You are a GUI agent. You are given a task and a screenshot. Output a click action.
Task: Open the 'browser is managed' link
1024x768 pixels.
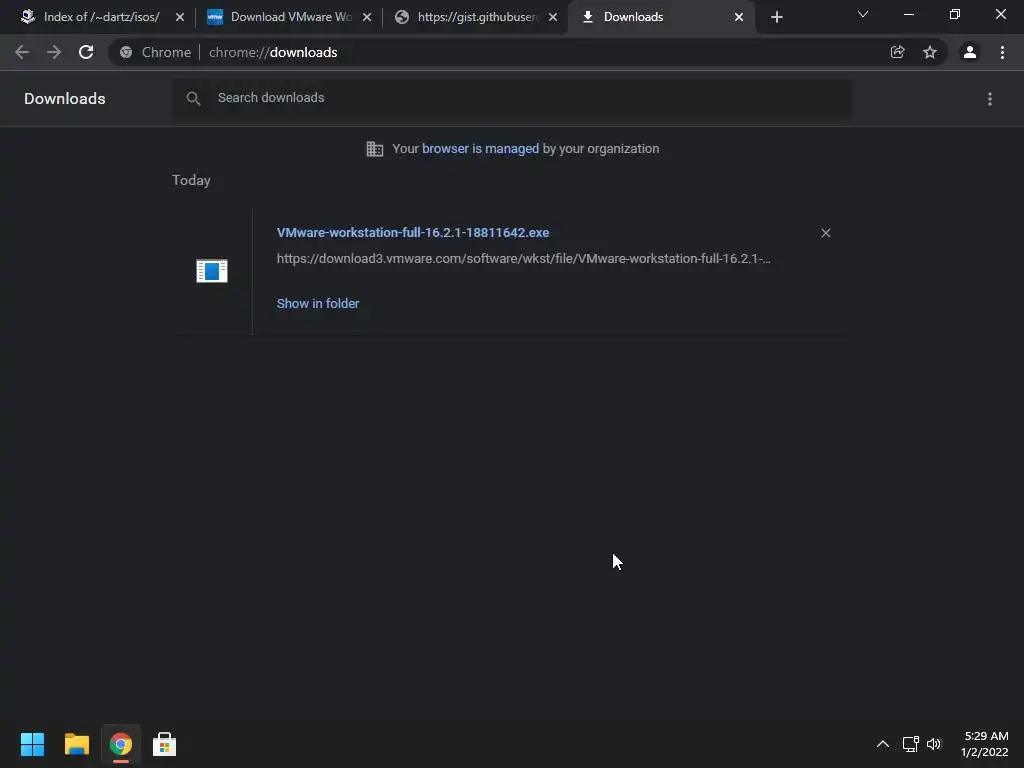pyautogui.click(x=481, y=149)
